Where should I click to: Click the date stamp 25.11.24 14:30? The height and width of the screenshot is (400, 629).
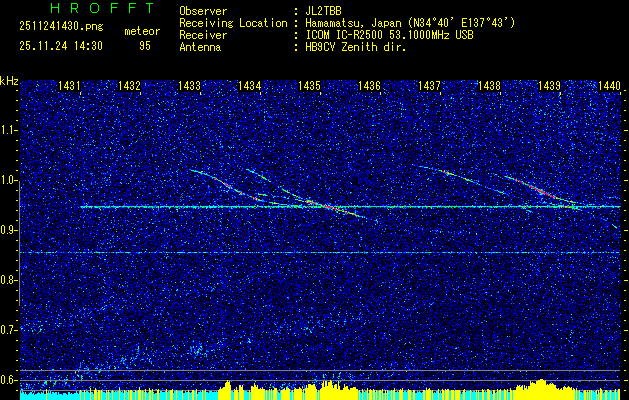click(60, 46)
